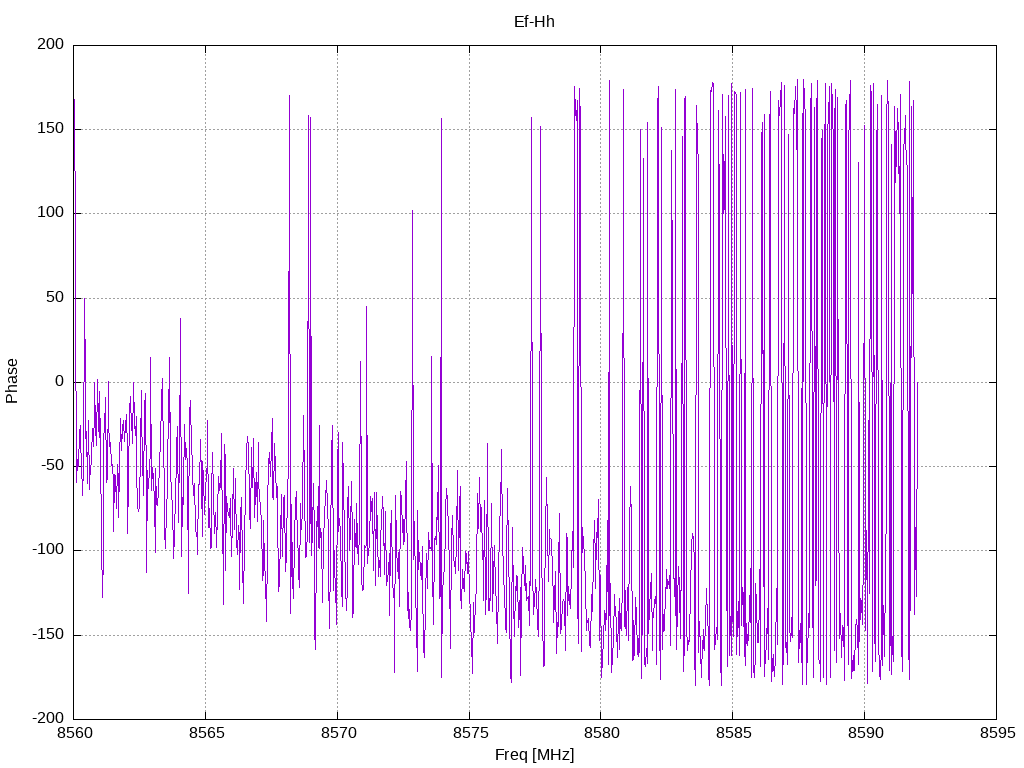Click the y-axis tick label '50'
Screen dimensions: 1024x768
coord(55,298)
